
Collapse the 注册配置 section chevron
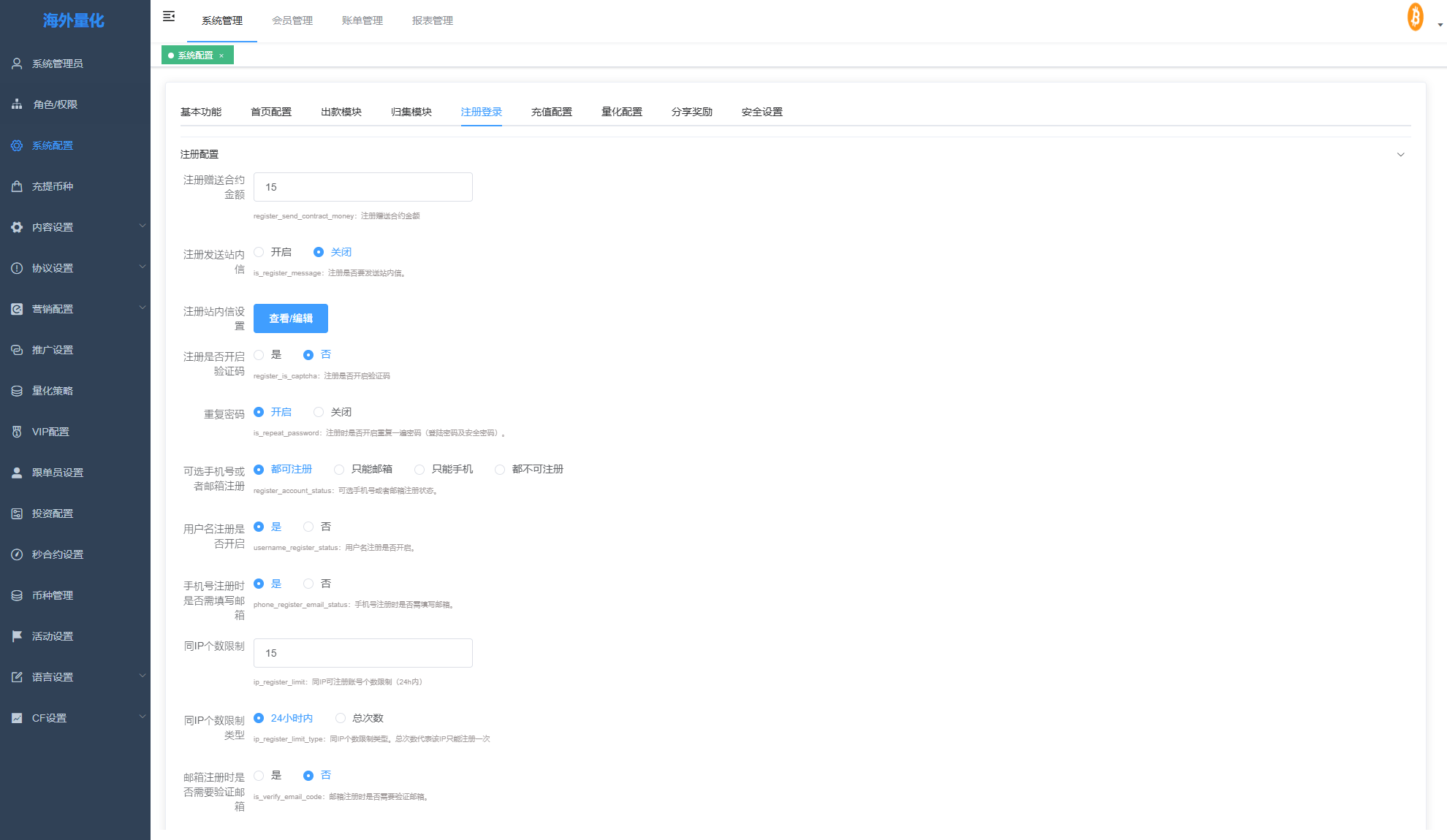point(1401,155)
